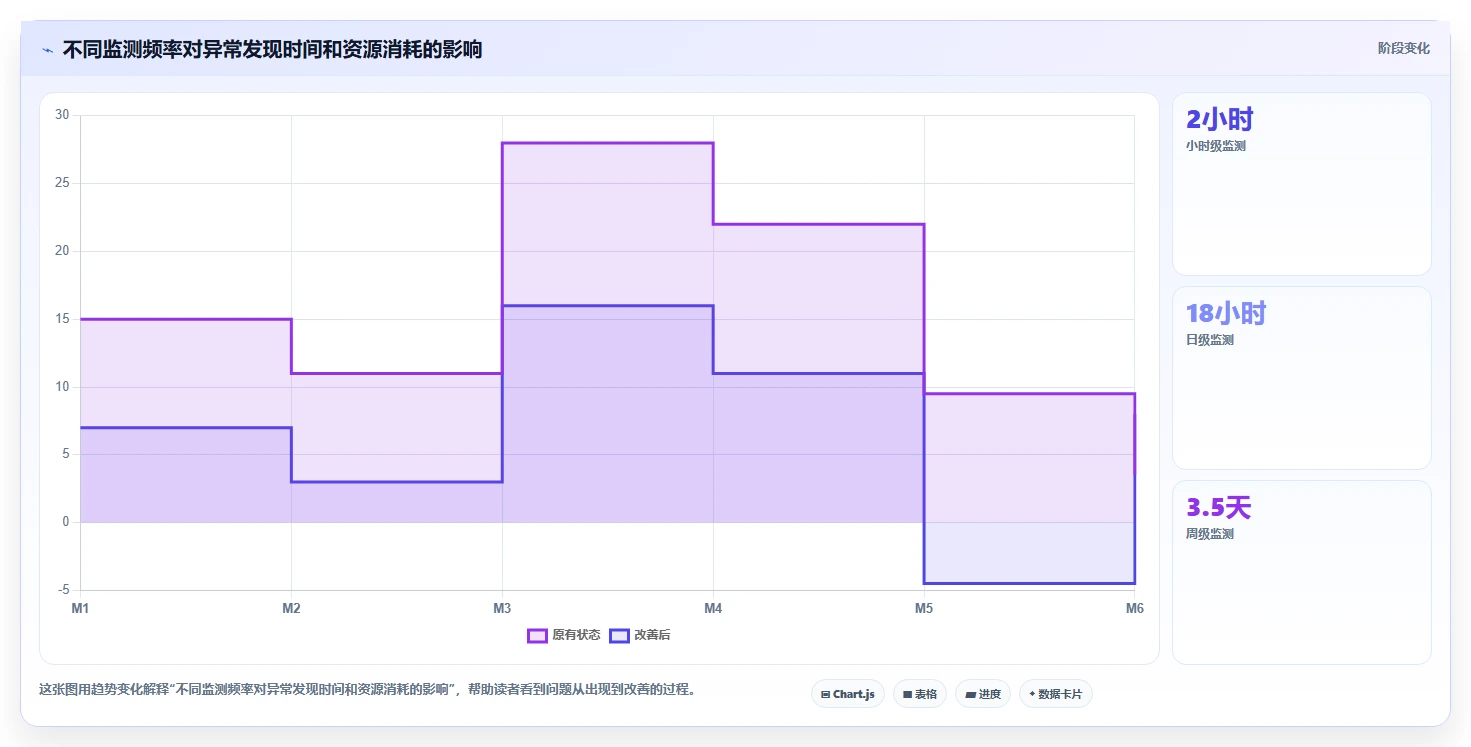Toggle the 原有状态 legend item

564,635
